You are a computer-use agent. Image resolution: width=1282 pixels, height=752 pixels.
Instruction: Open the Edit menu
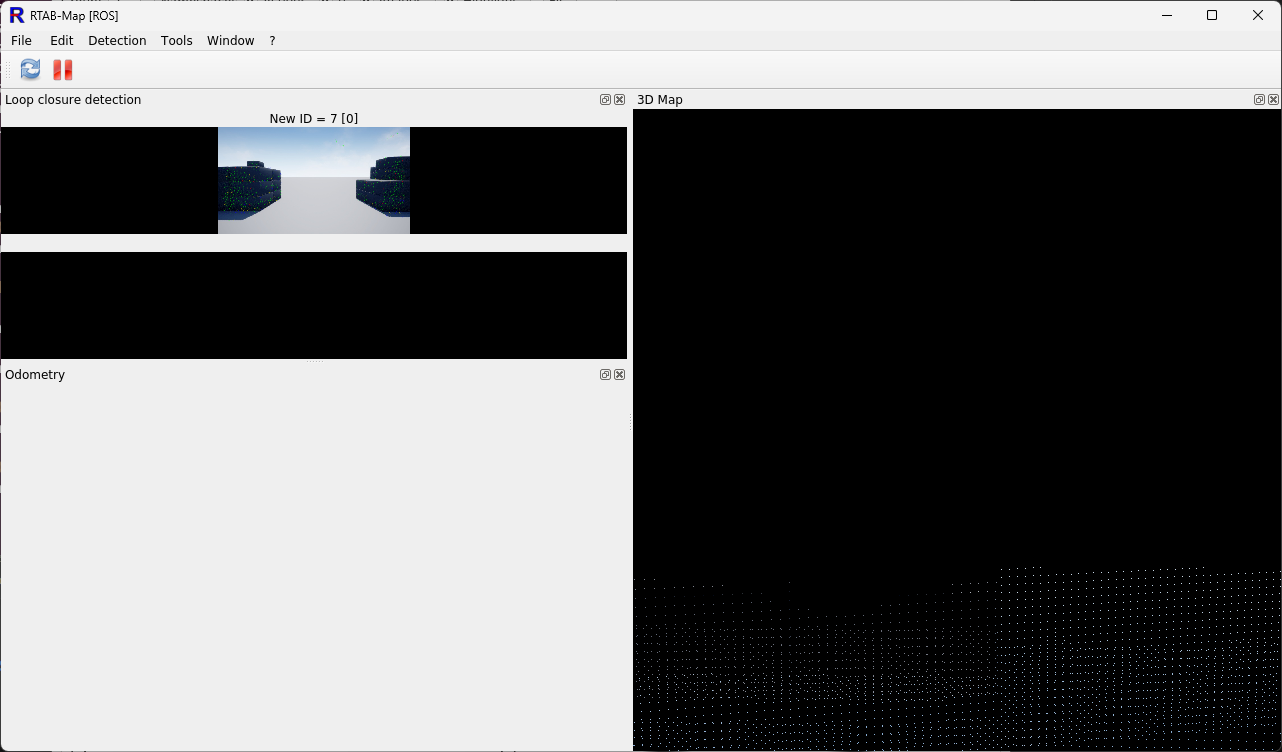[x=62, y=41]
